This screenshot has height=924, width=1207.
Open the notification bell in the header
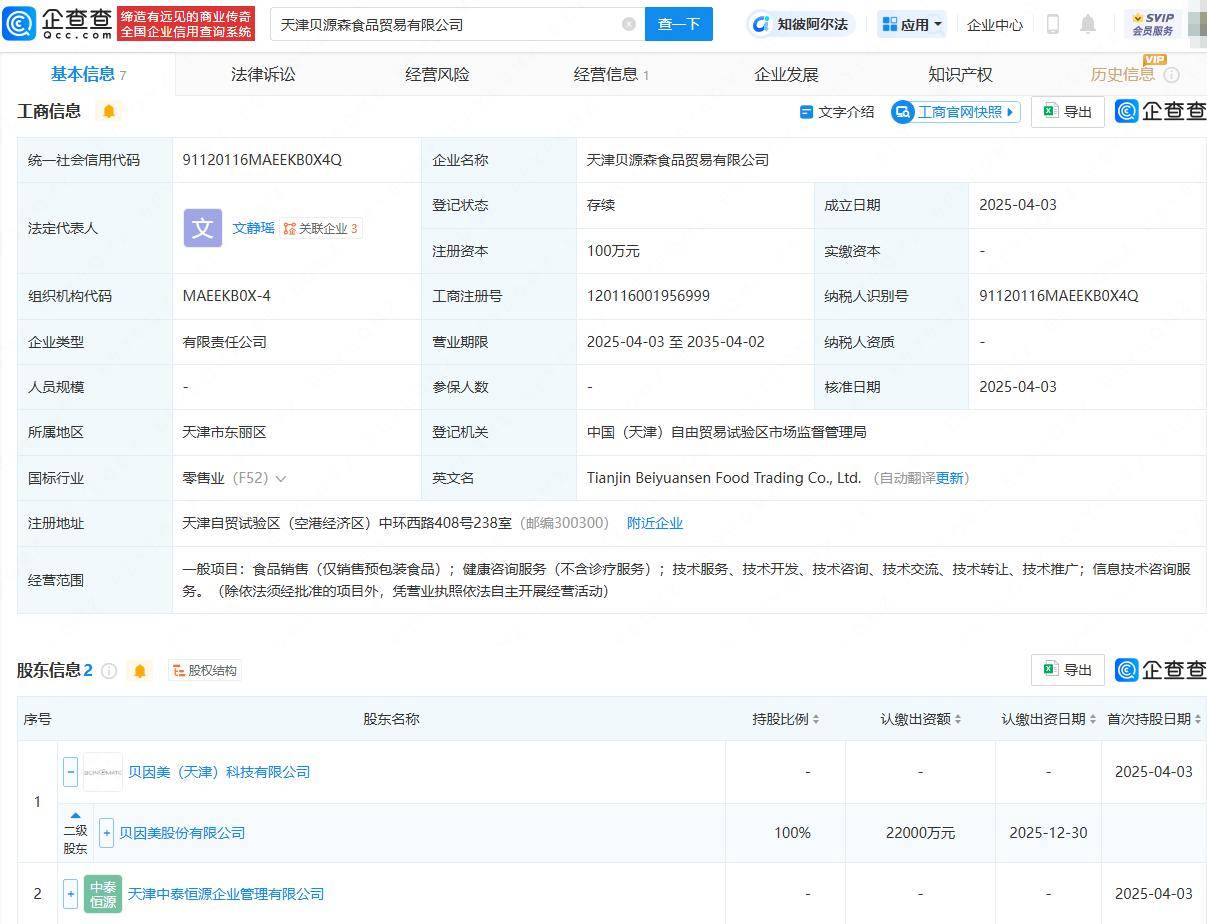(x=1088, y=24)
